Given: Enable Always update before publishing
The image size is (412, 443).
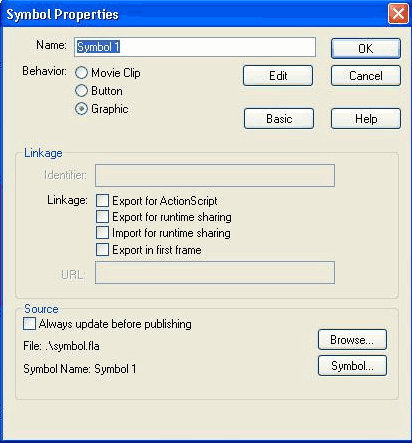Looking at the screenshot, I should (29, 324).
